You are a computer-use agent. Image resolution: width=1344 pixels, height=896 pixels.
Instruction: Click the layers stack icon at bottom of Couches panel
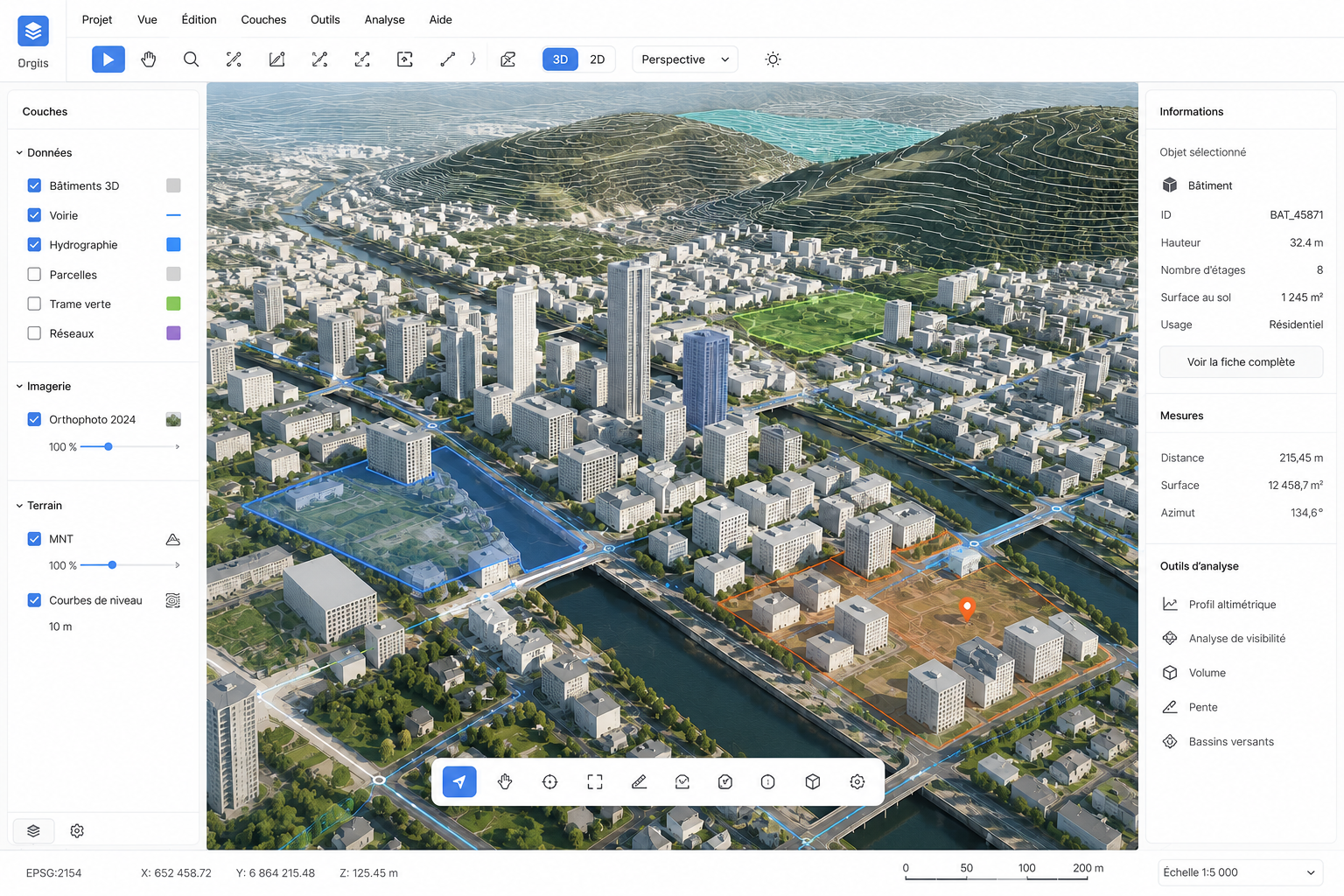pos(33,830)
